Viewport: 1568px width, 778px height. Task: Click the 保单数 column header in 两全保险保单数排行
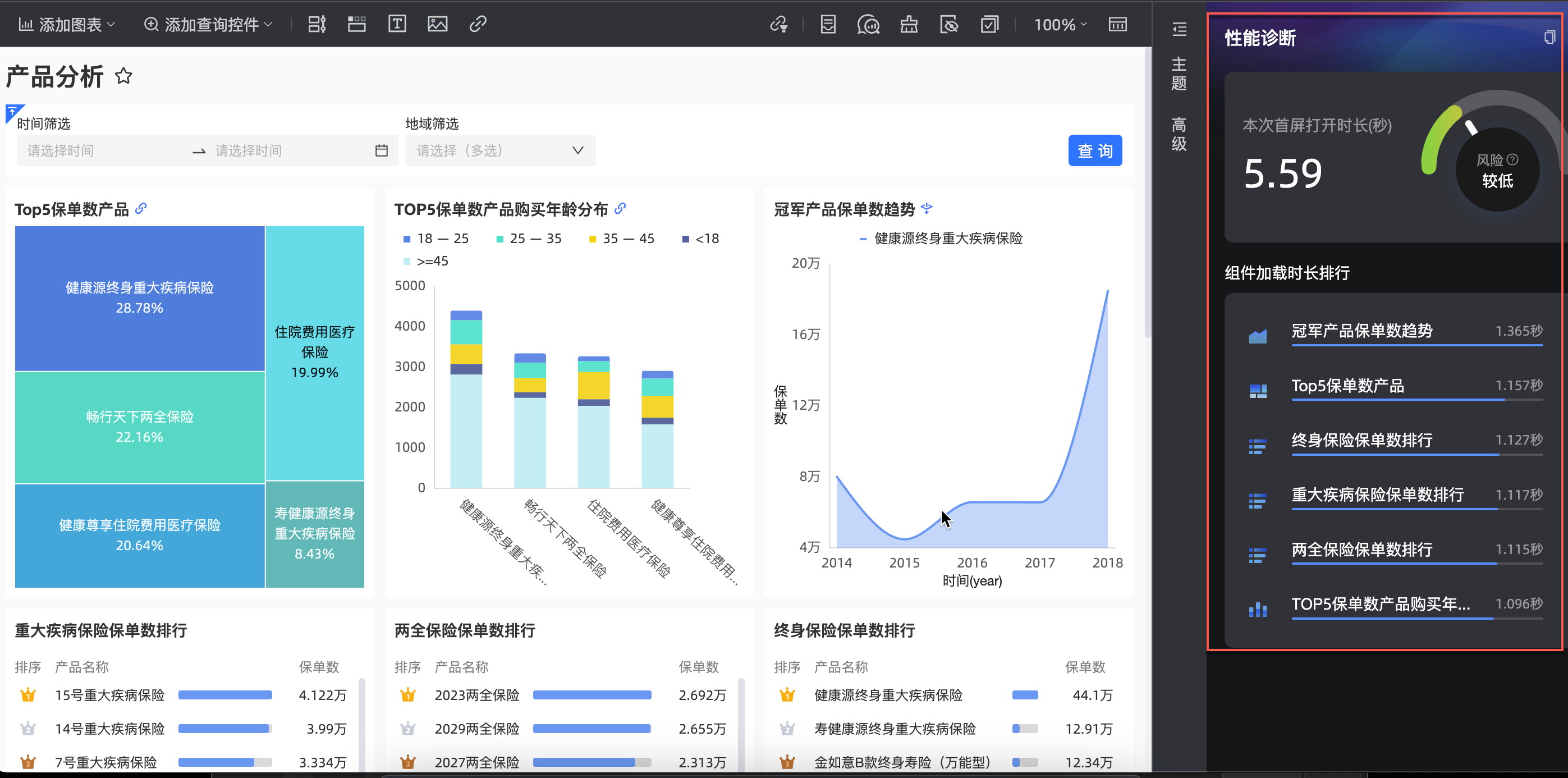click(x=698, y=667)
